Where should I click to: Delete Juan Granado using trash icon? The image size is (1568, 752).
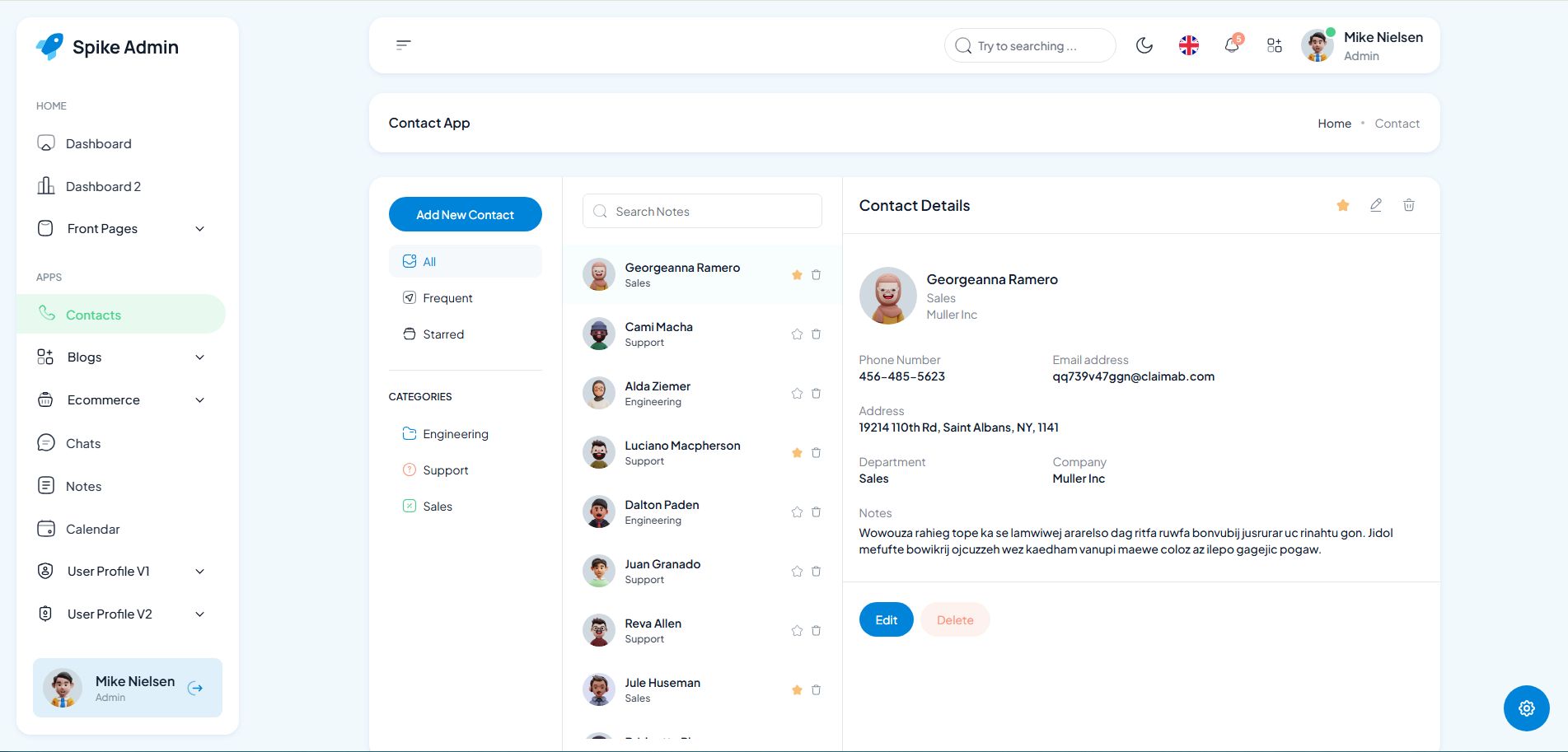click(816, 572)
